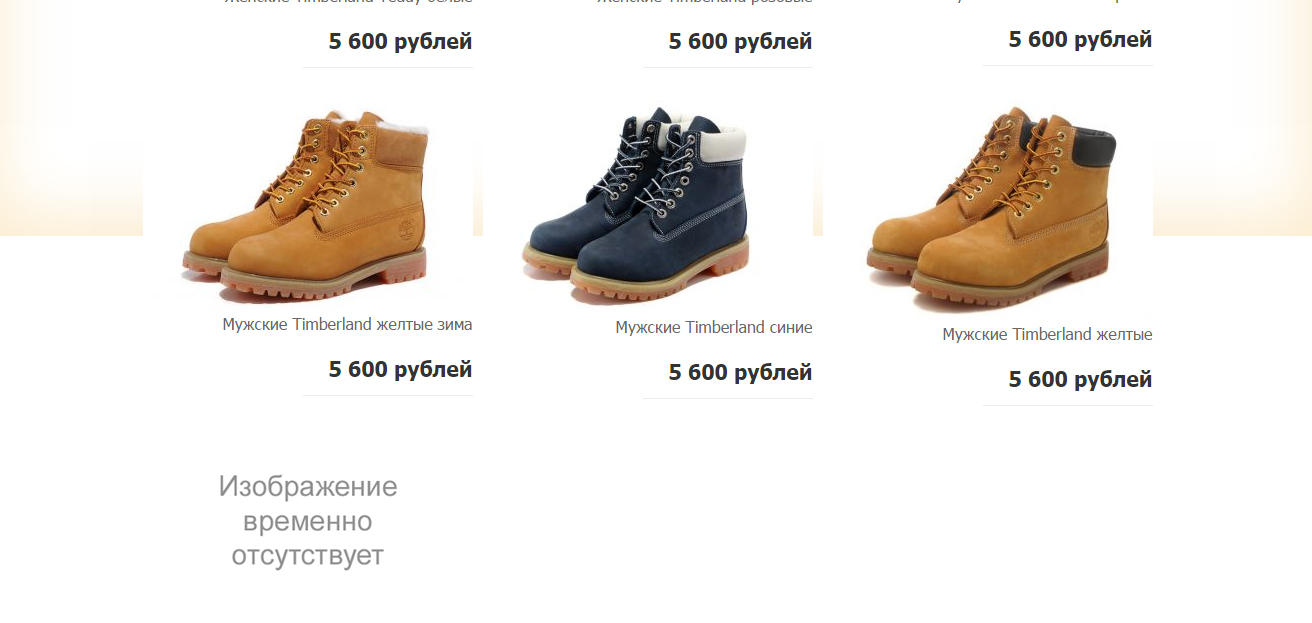Screen dimensions: 1312x623
Task: Click the 'Мужские Timberland желтые' product title
Action: click(x=1047, y=334)
